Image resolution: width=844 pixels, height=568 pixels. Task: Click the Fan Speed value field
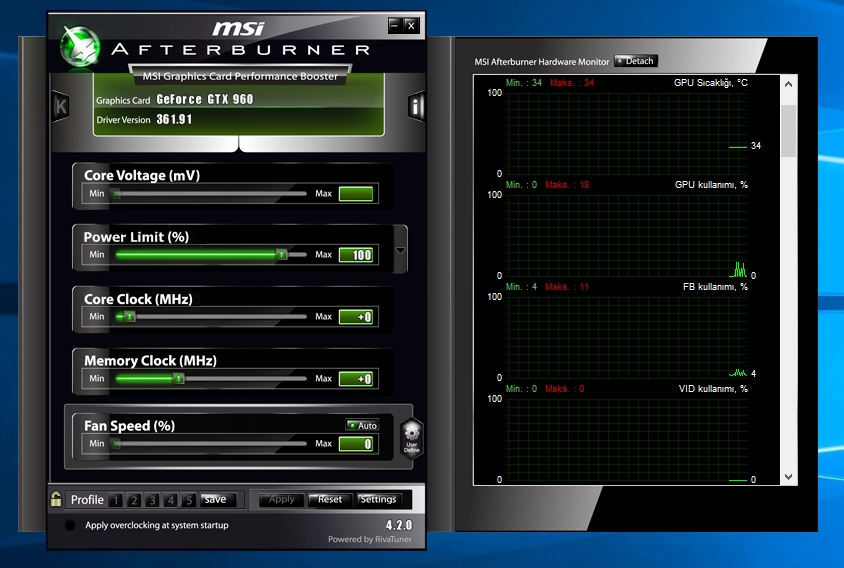click(356, 444)
